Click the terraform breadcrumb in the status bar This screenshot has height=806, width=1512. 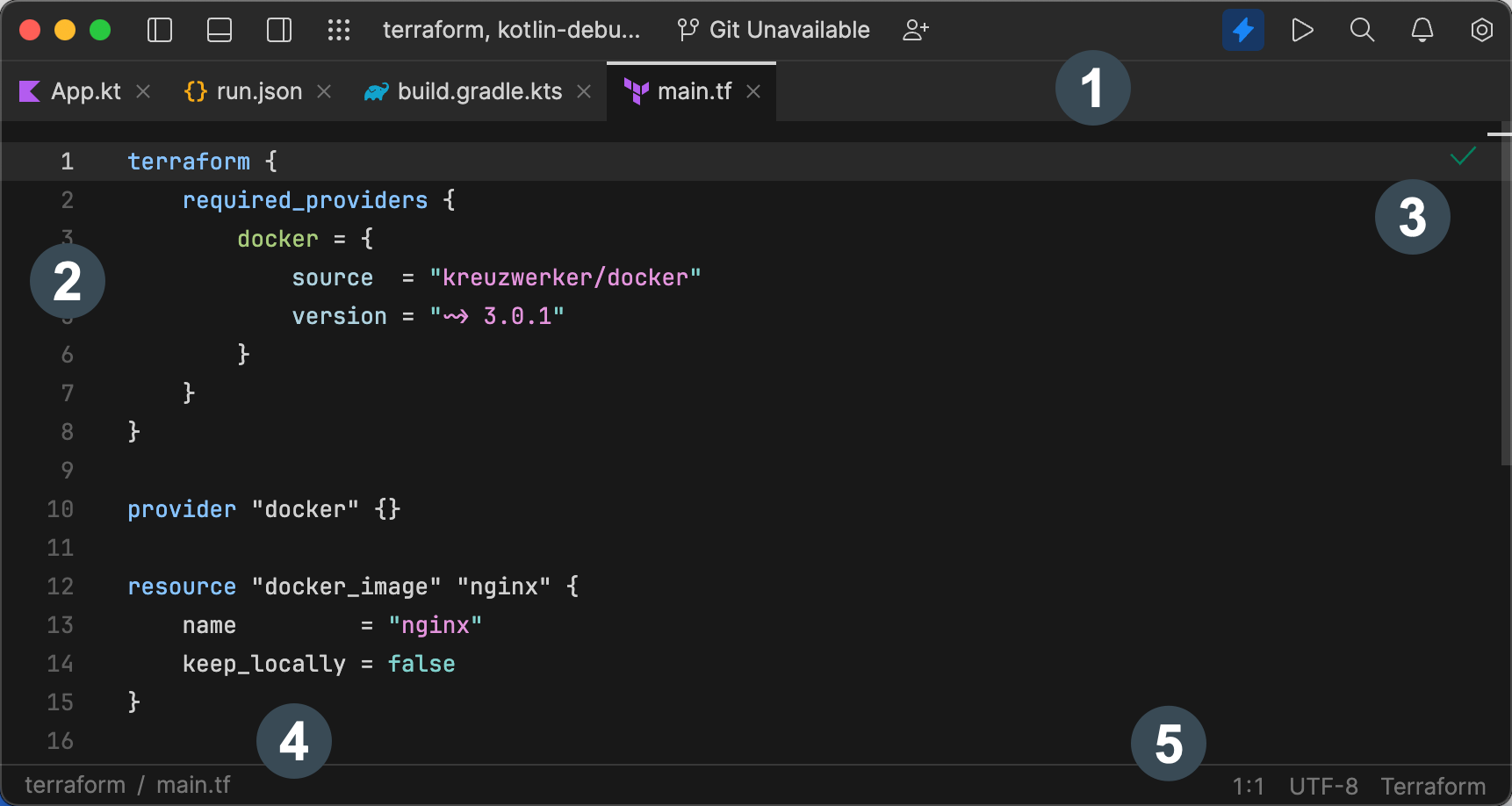[75, 784]
